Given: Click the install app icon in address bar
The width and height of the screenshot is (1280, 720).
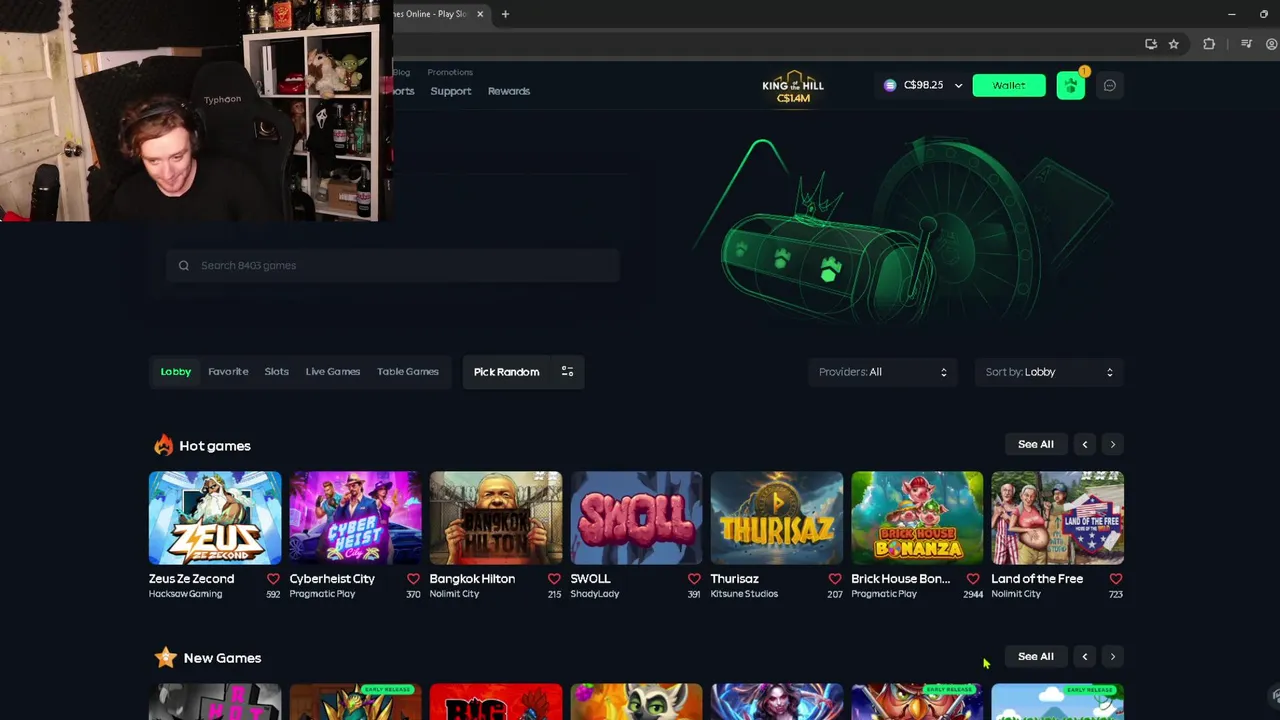Looking at the screenshot, I should click(x=1151, y=44).
